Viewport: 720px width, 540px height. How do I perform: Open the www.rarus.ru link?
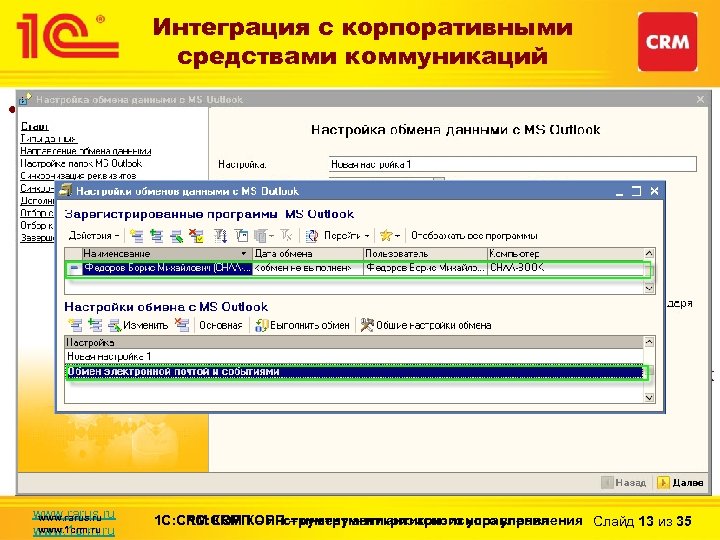[x=73, y=515]
